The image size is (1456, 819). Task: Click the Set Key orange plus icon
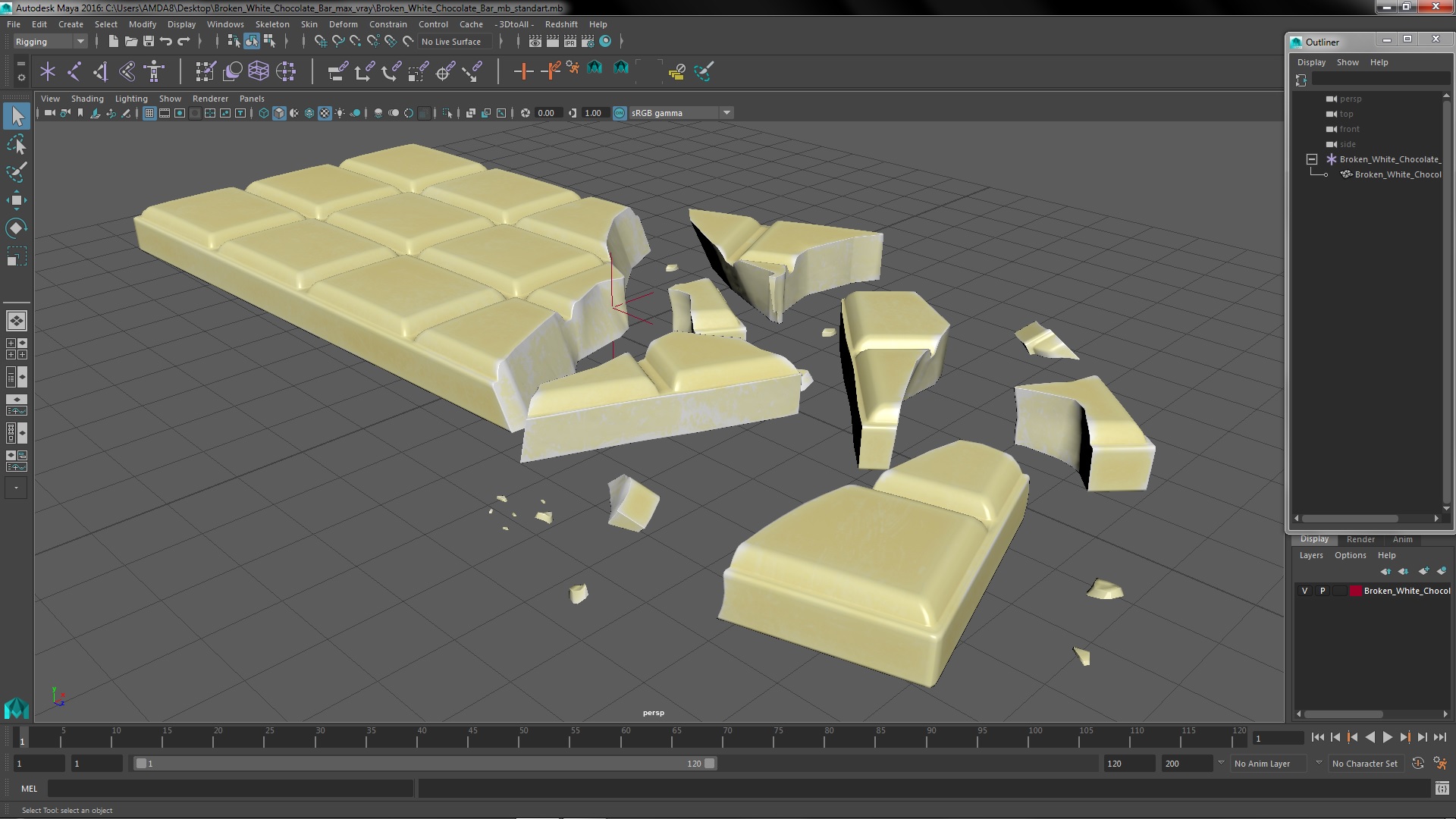tap(523, 72)
